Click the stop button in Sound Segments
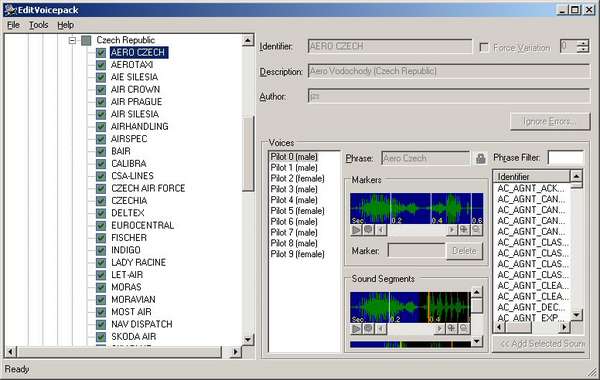This screenshot has width=600, height=380. click(368, 329)
